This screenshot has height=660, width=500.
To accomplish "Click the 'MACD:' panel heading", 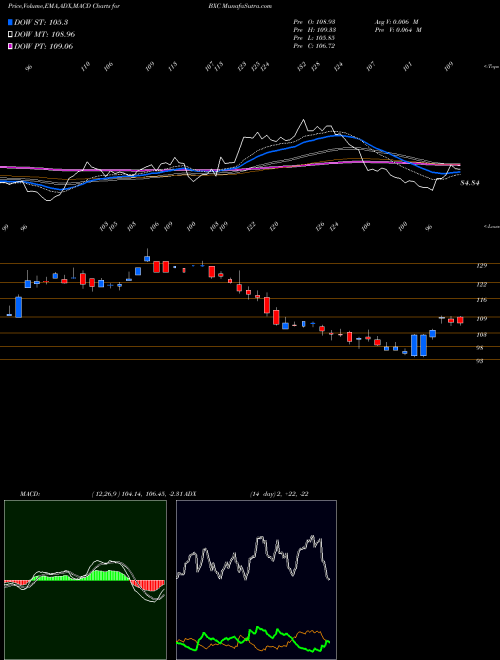I will (29, 494).
